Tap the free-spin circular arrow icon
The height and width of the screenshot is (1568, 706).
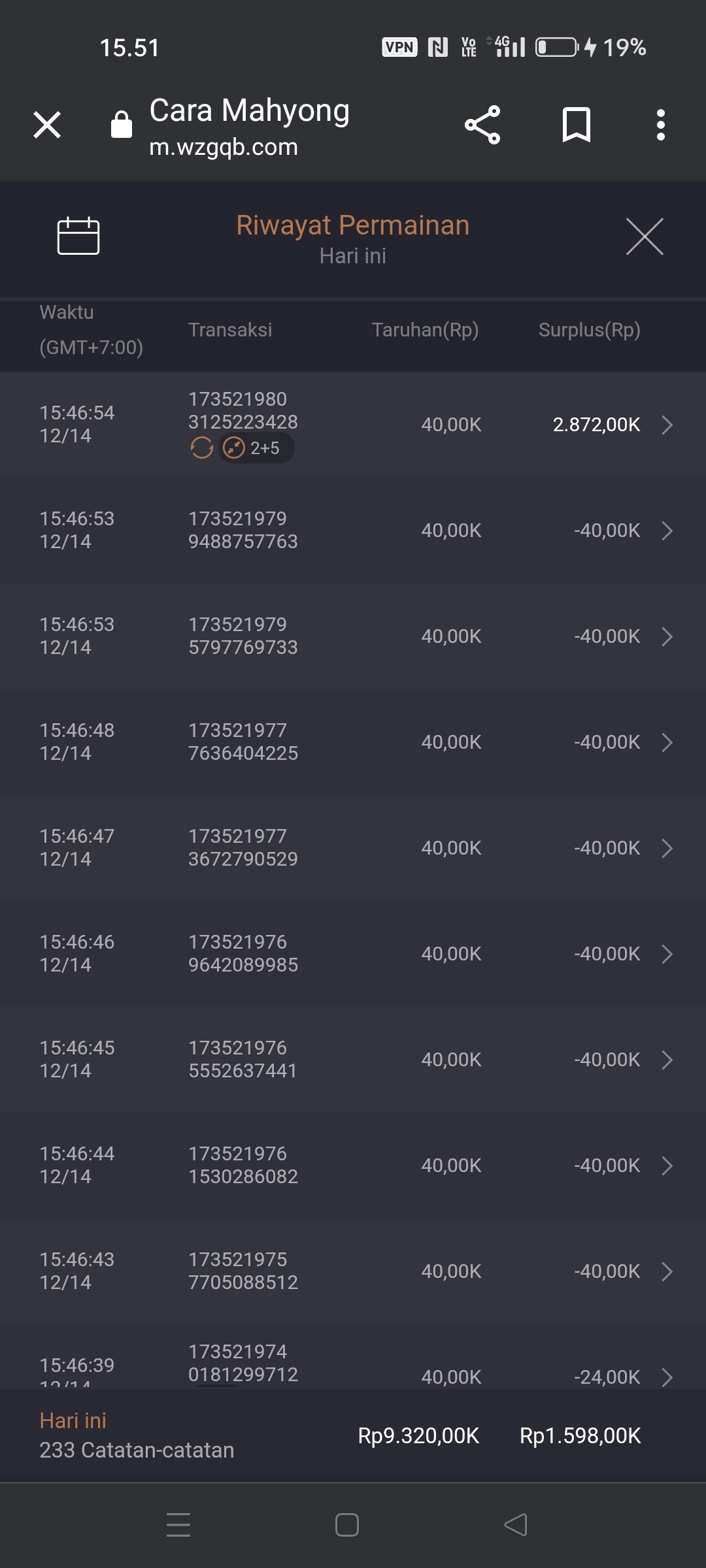(201, 448)
